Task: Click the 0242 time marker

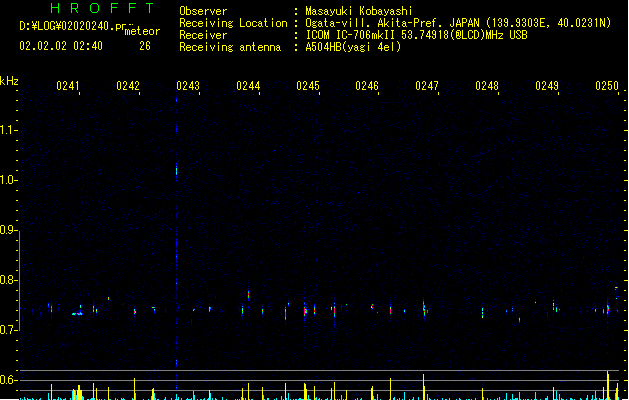Action: click(128, 86)
